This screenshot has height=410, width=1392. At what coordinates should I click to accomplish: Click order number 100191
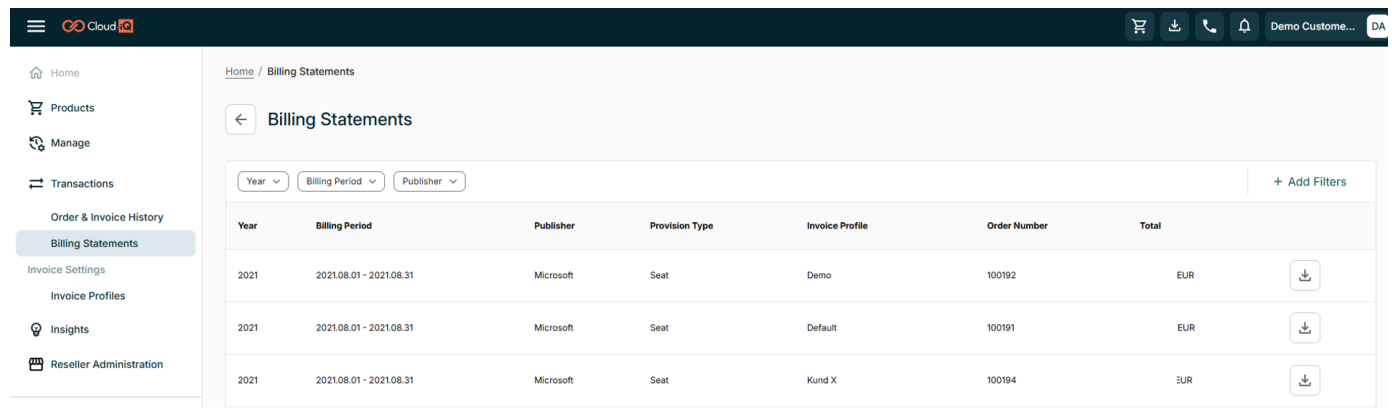pyautogui.click(x=1001, y=327)
